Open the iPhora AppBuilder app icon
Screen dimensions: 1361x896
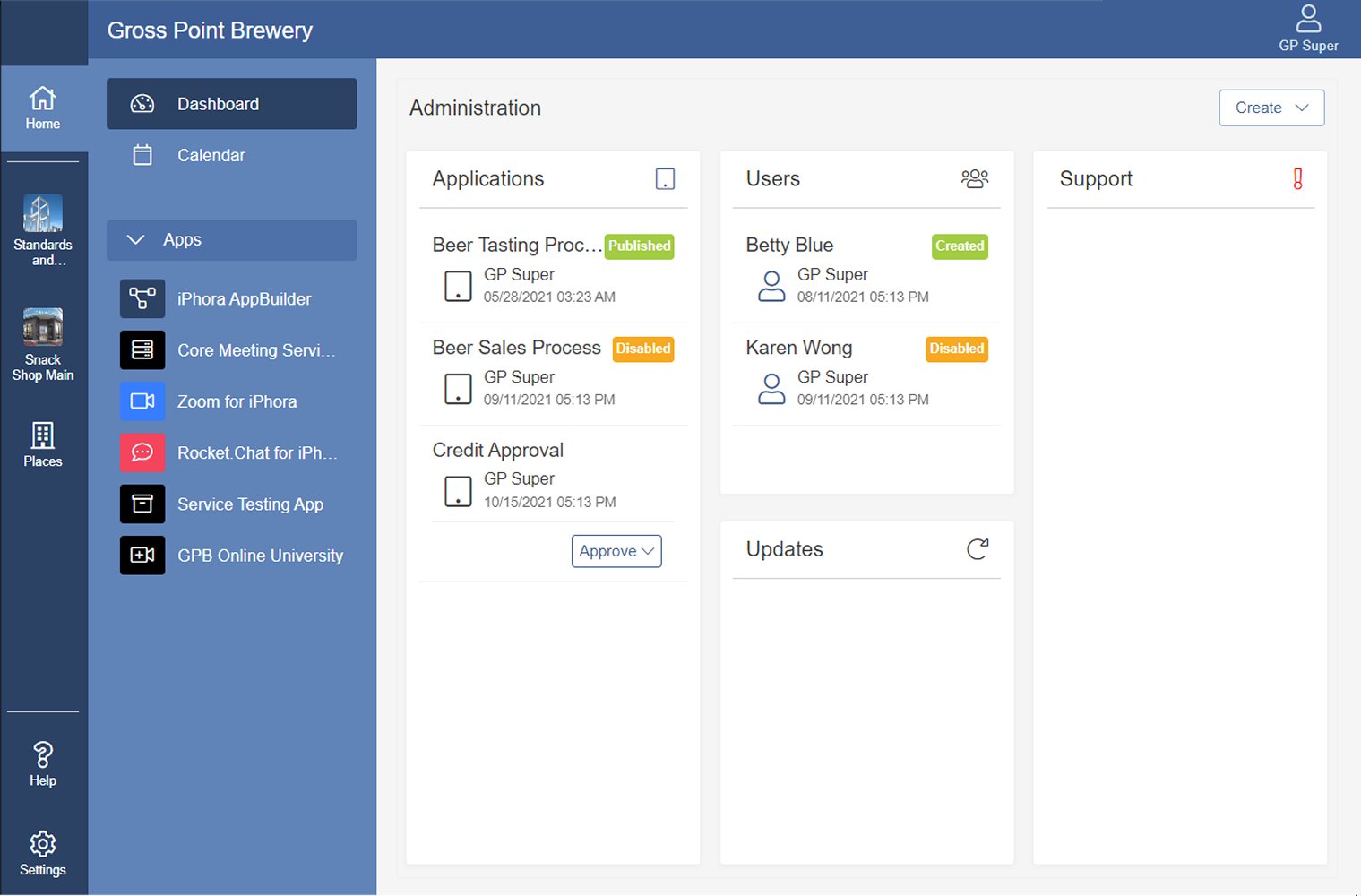click(142, 298)
